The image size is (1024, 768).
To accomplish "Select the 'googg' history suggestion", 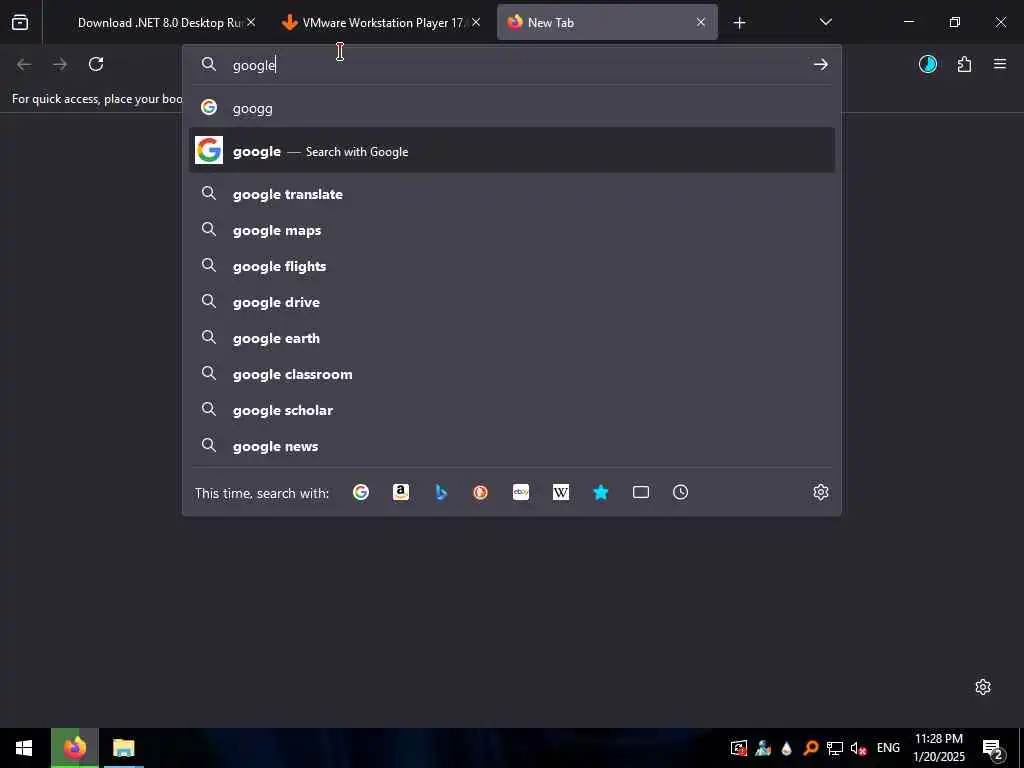I will pyautogui.click(x=512, y=108).
